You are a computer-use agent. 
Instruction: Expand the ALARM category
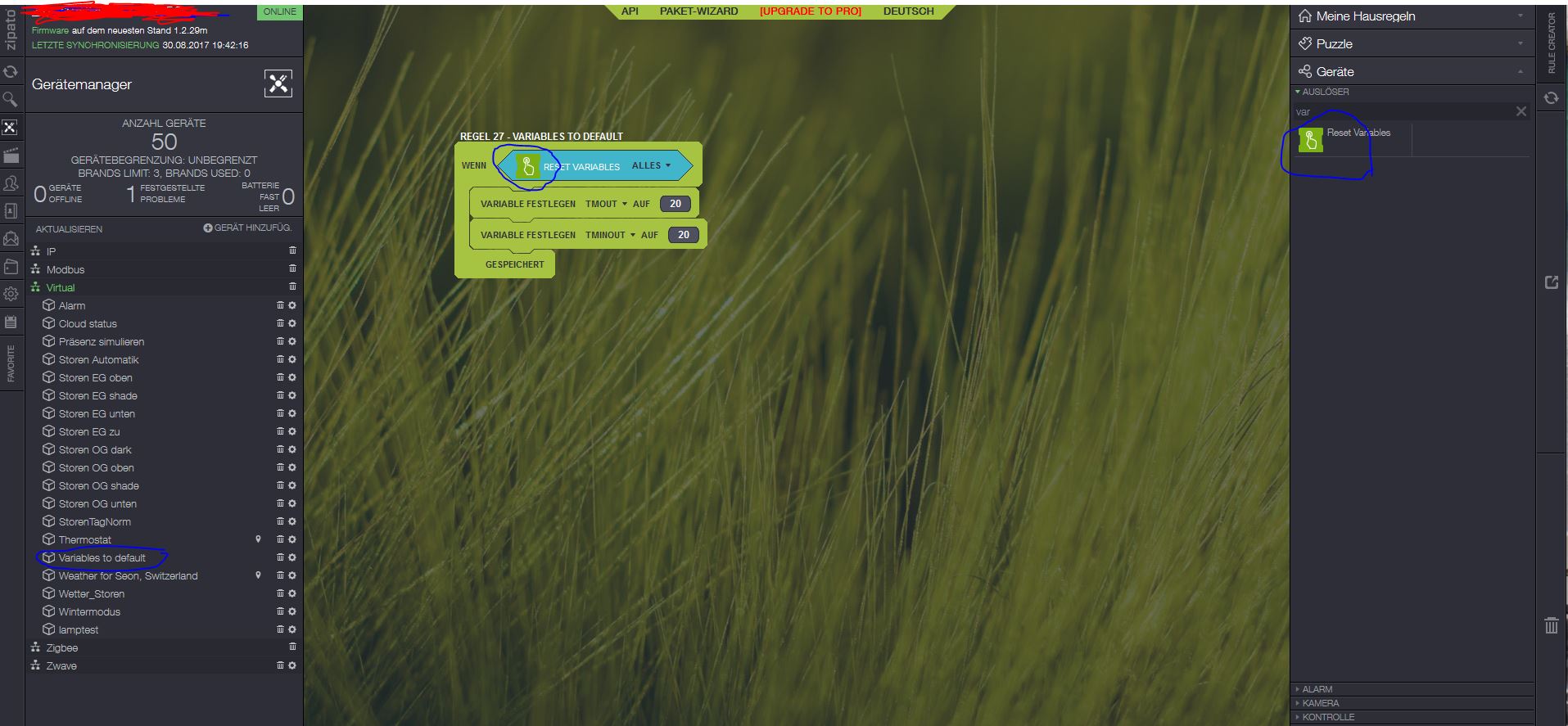[x=1317, y=689]
